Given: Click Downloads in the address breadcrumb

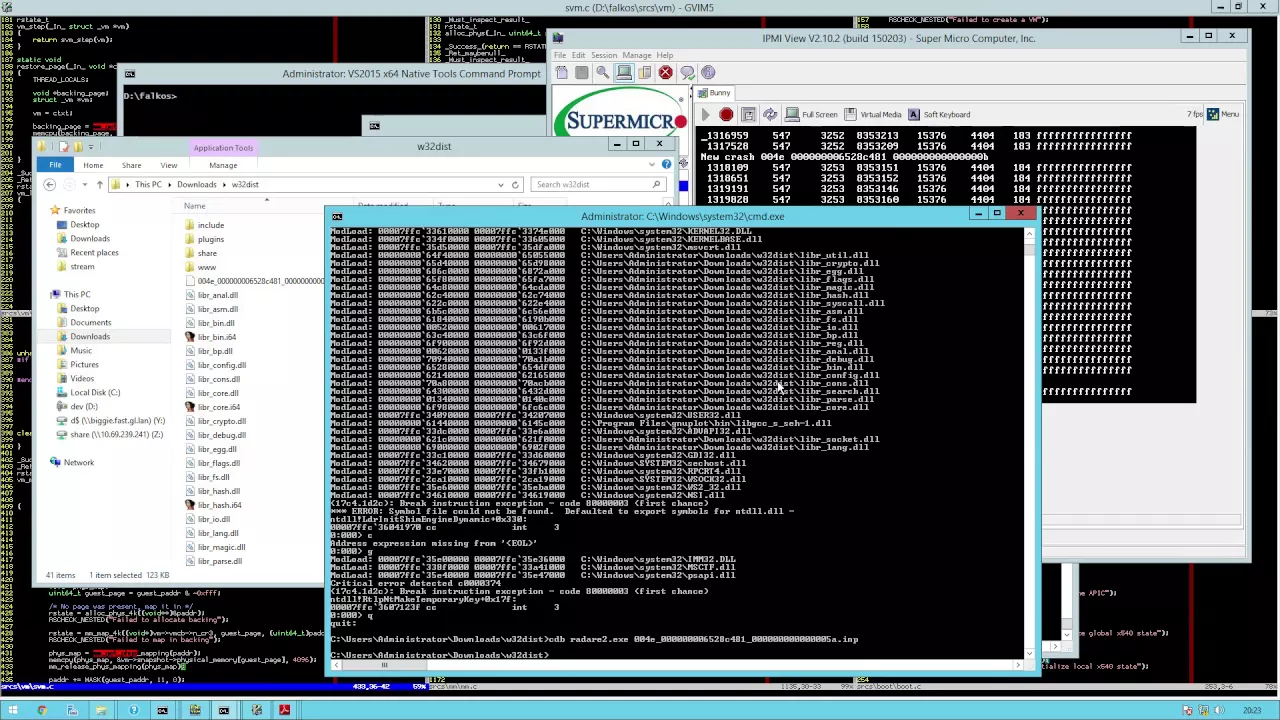Looking at the screenshot, I should (196, 184).
